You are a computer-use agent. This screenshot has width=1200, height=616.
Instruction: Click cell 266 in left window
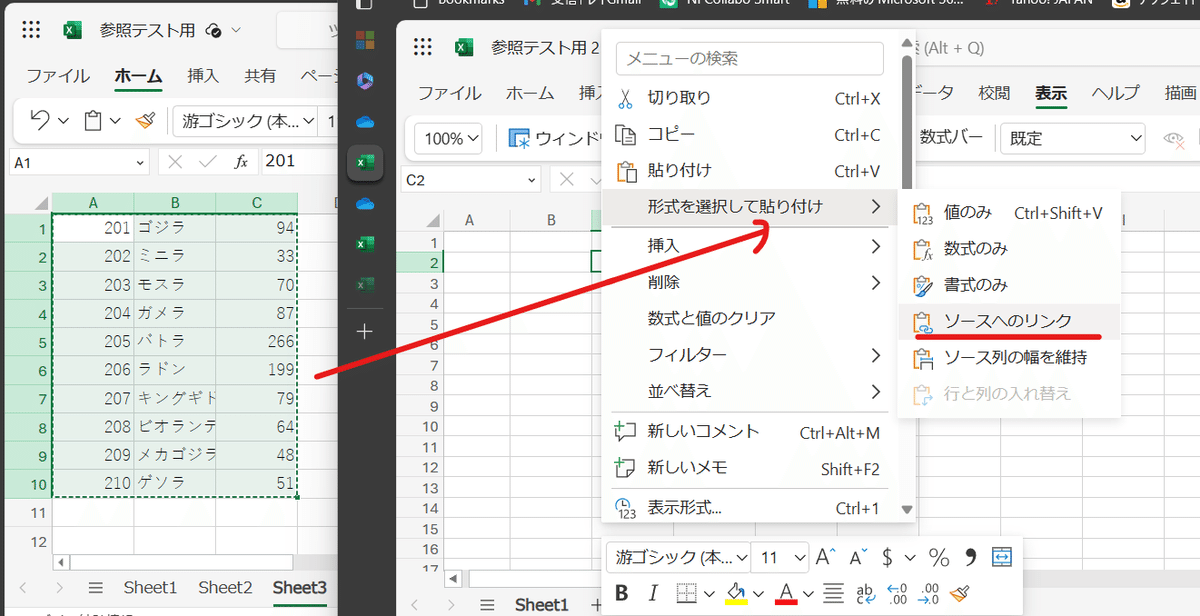point(257,341)
